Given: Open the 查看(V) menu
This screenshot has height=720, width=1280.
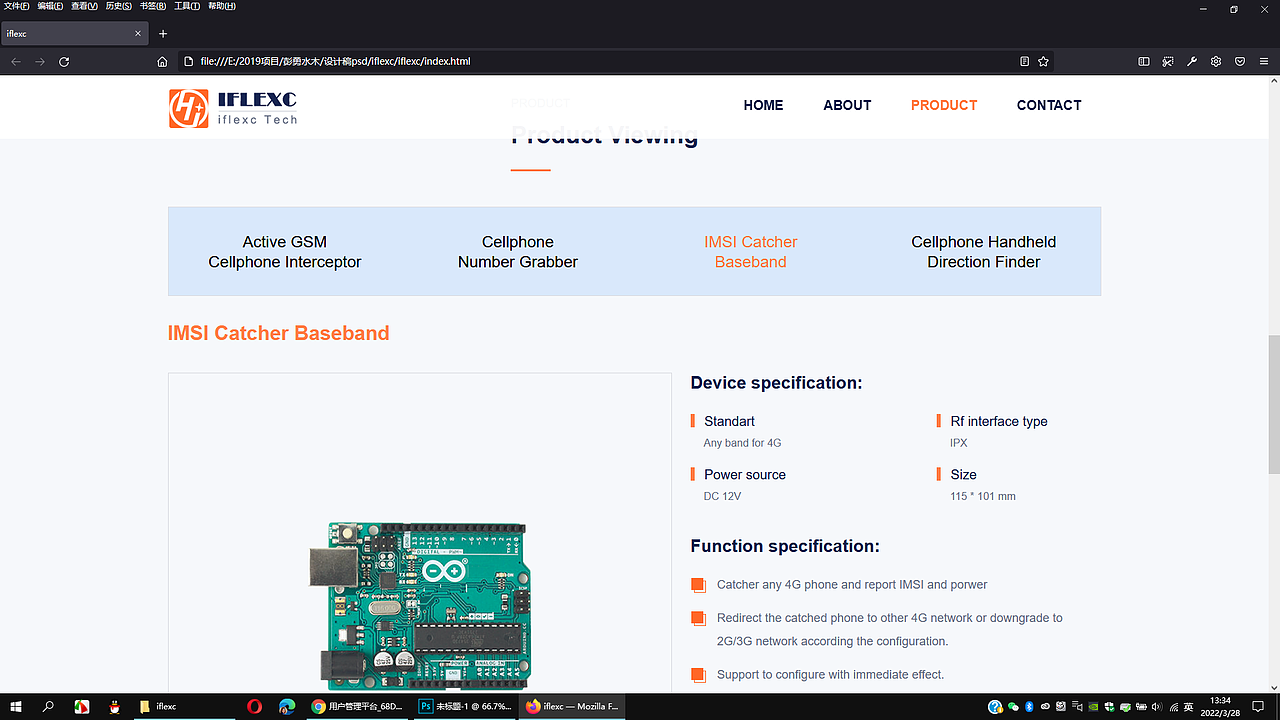Looking at the screenshot, I should [x=84, y=6].
